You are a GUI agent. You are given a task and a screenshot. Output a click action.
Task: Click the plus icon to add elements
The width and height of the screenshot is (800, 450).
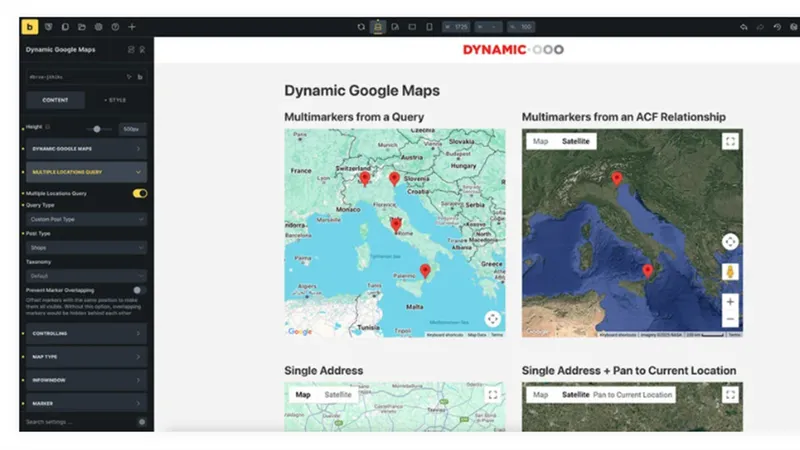[x=132, y=27]
